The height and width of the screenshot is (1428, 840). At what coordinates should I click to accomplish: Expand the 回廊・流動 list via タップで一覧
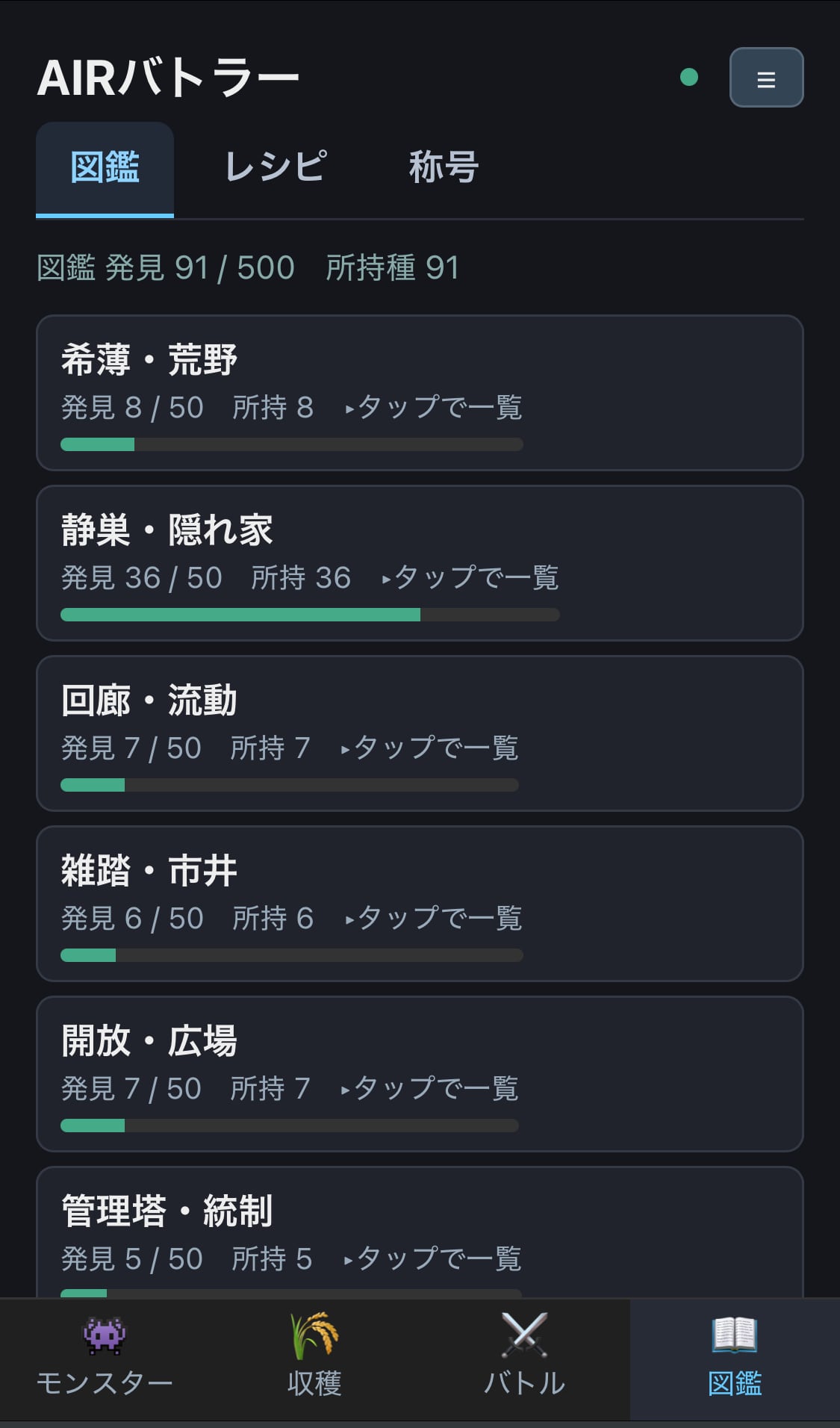[x=430, y=748]
